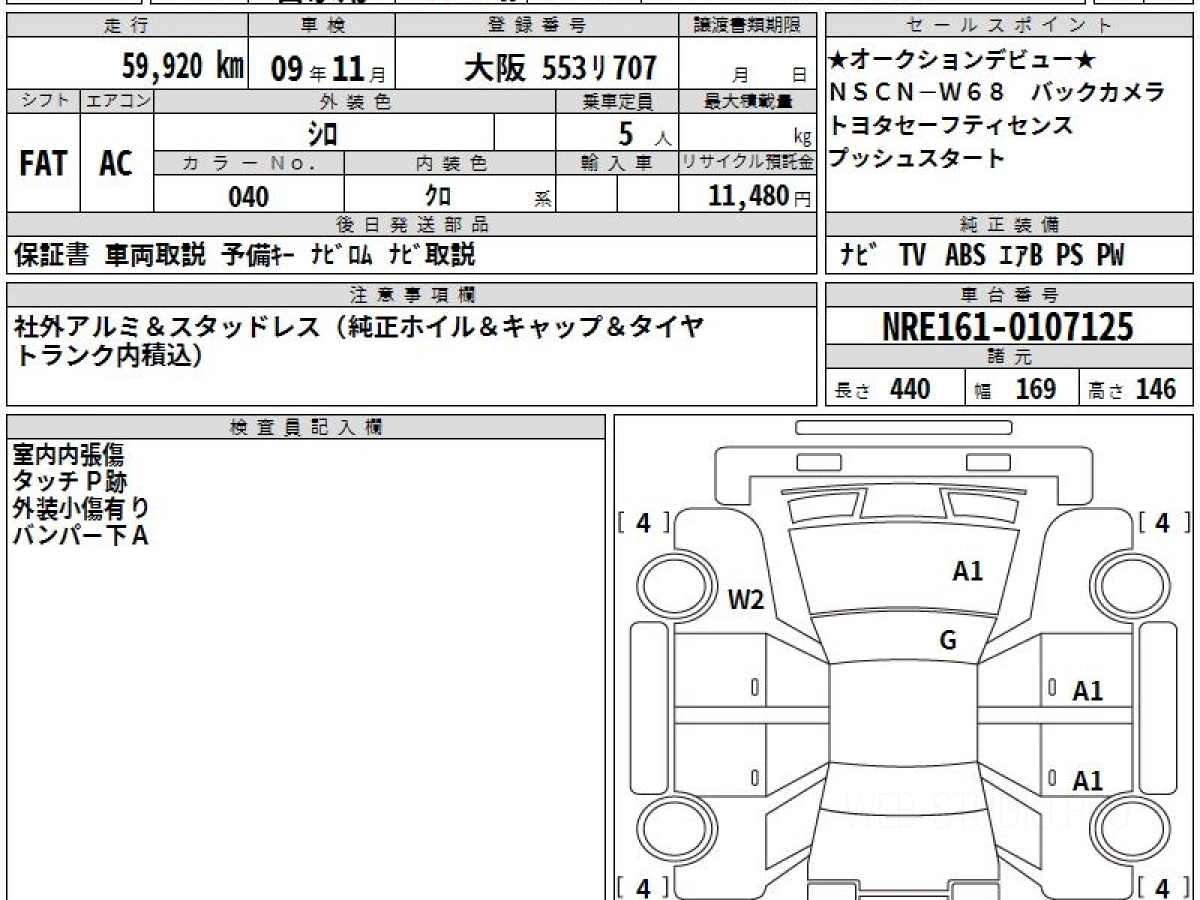1200x900 pixels.
Task: Select inspector note バンパー下A
Action: click(81, 535)
